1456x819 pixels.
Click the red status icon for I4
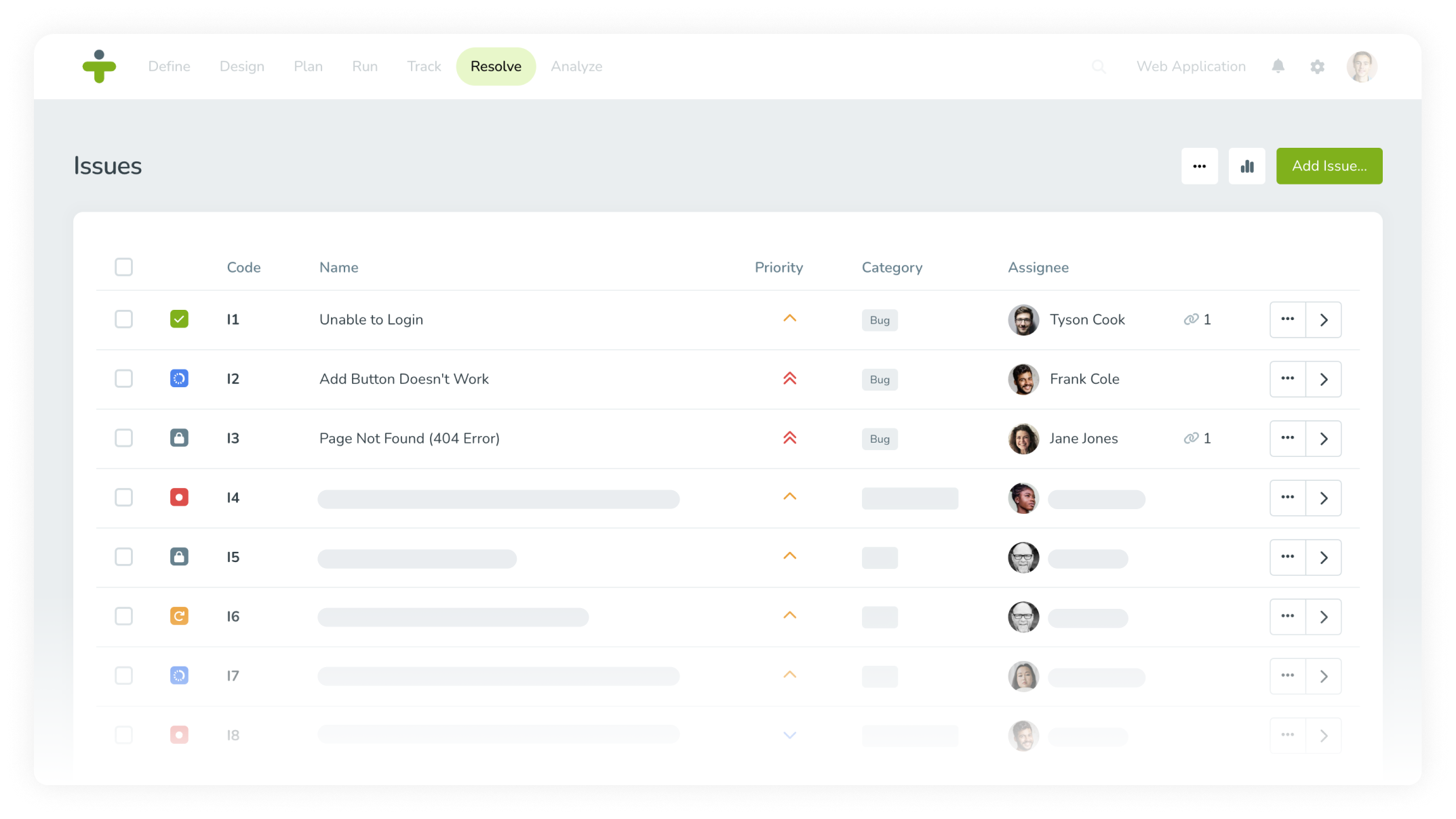tap(179, 498)
